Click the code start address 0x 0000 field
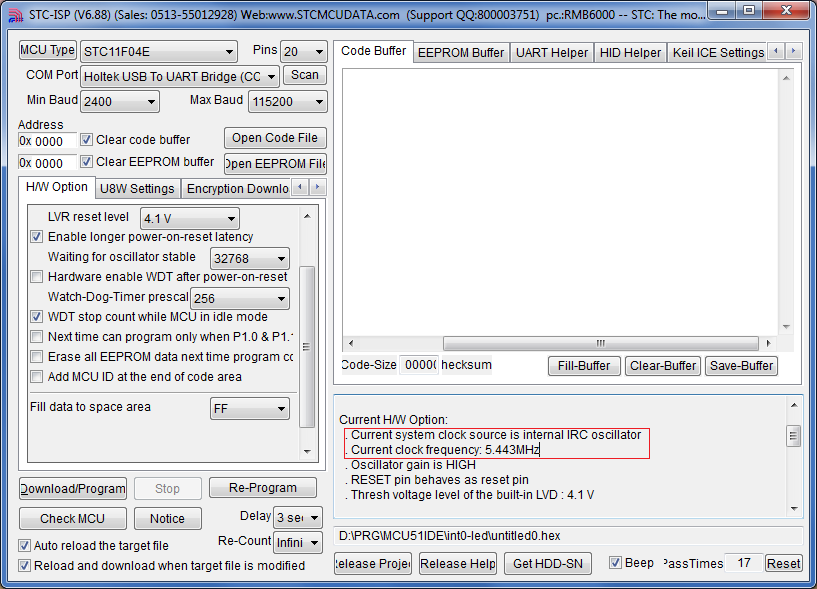Image resolution: width=817 pixels, height=589 pixels. pyautogui.click(x=47, y=141)
